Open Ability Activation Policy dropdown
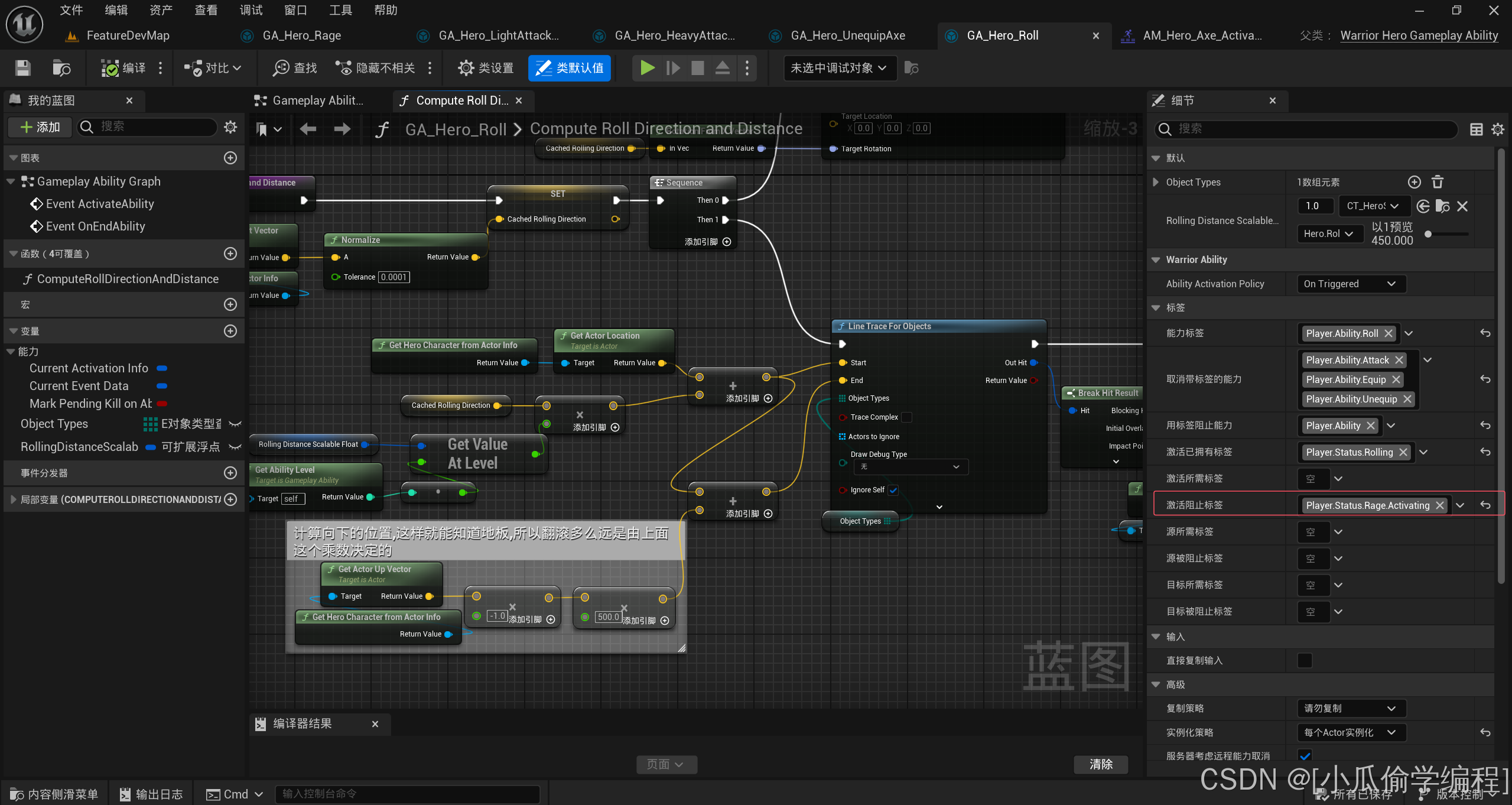 pos(1350,284)
